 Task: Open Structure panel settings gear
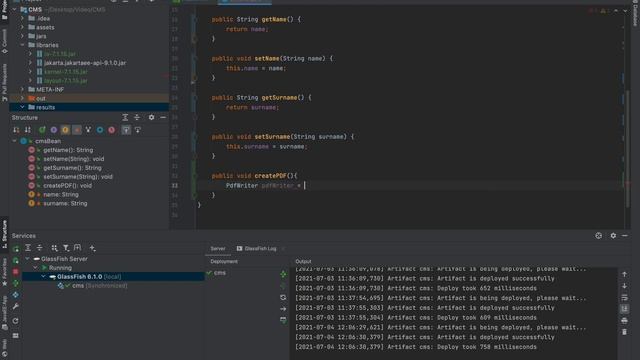pyautogui.click(x=151, y=118)
